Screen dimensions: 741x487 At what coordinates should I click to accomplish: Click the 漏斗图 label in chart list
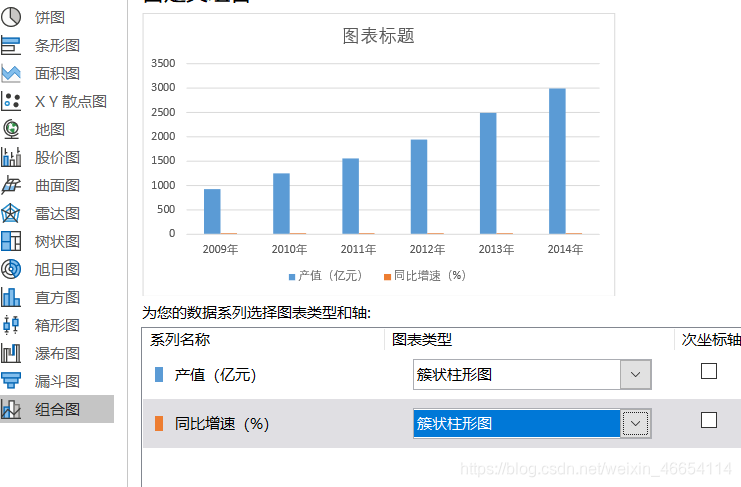tap(57, 381)
